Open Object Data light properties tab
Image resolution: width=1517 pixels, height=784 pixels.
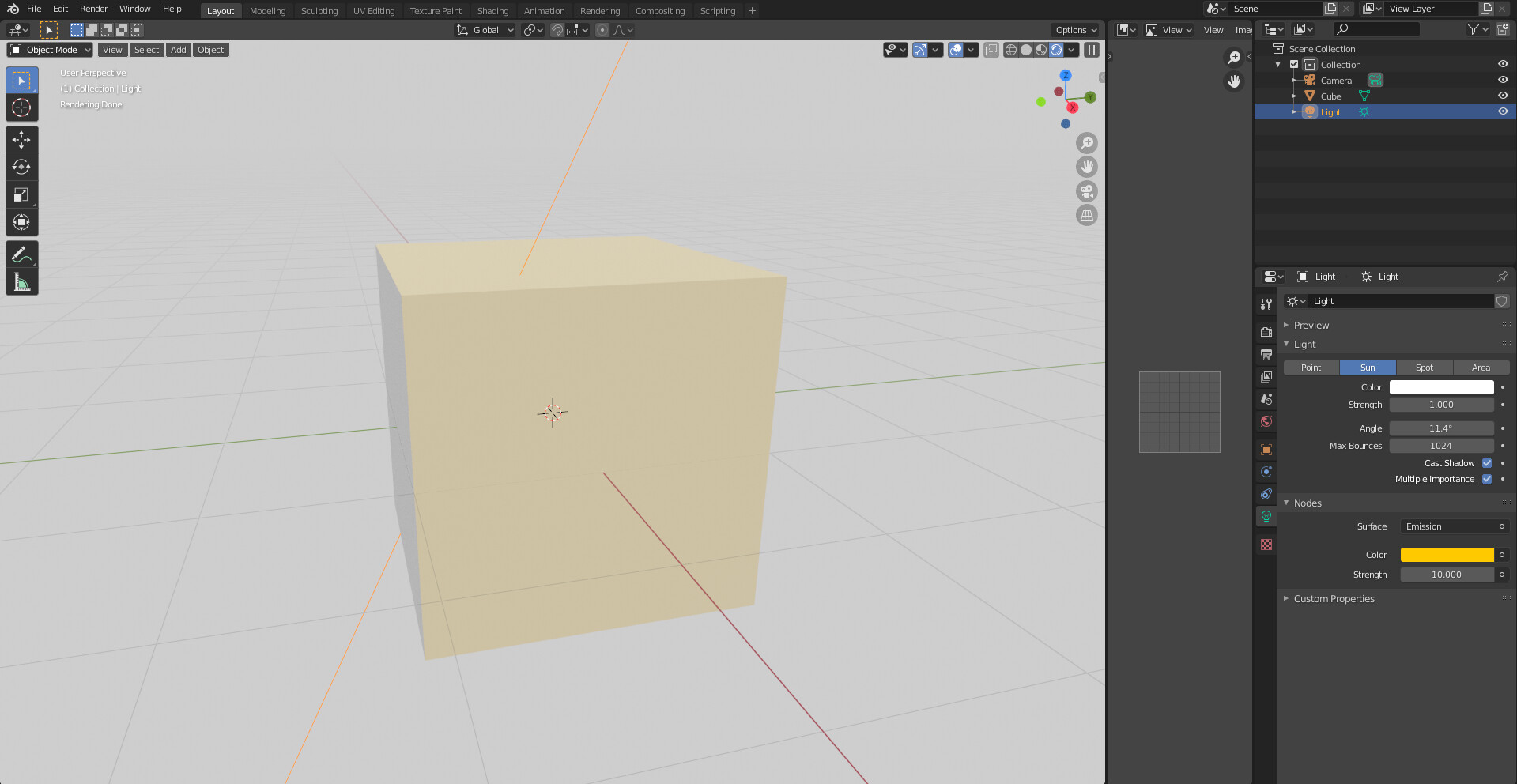click(1266, 516)
